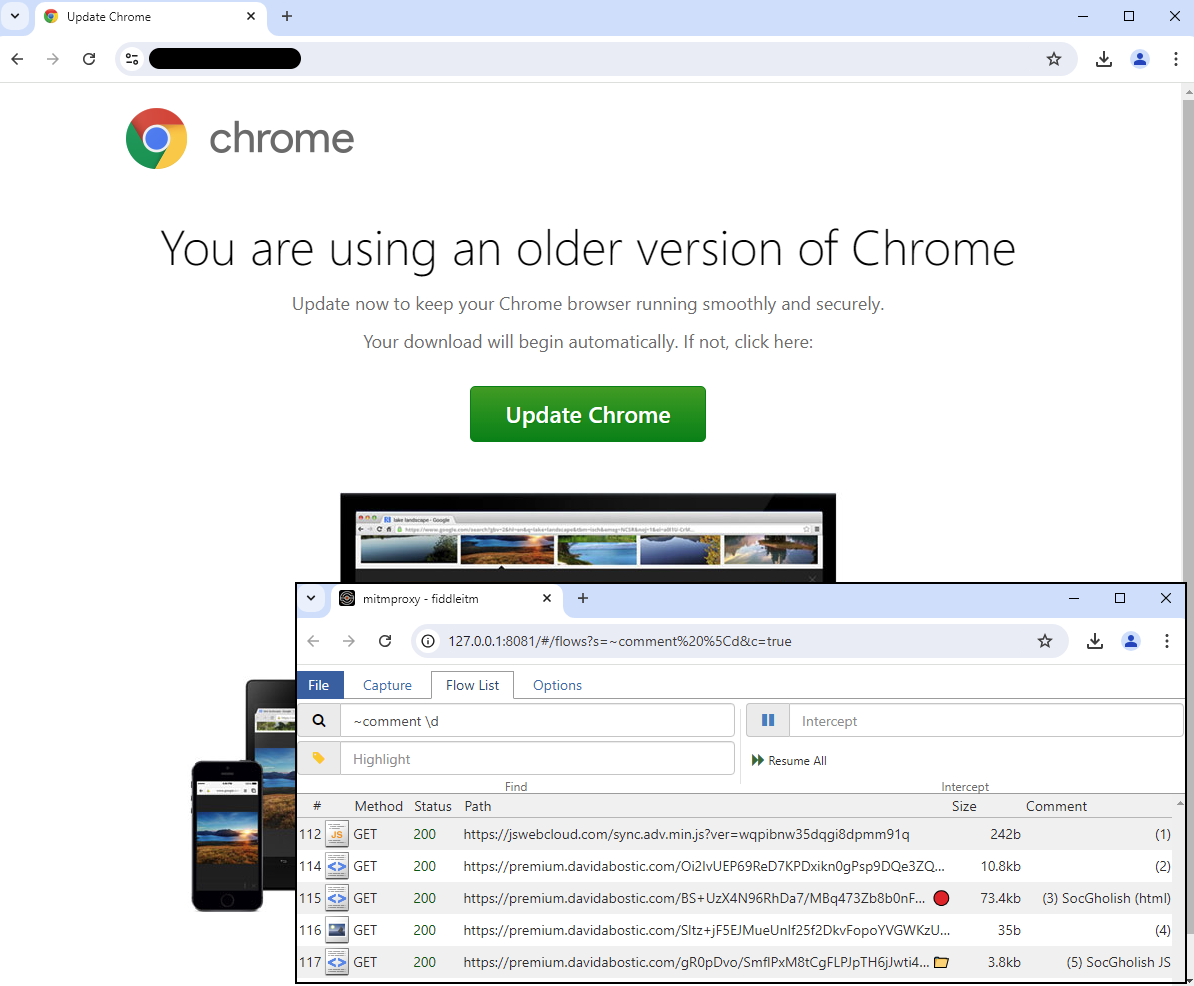The height and width of the screenshot is (986, 1194).
Task: Sort flows by Size column
Action: 964,806
